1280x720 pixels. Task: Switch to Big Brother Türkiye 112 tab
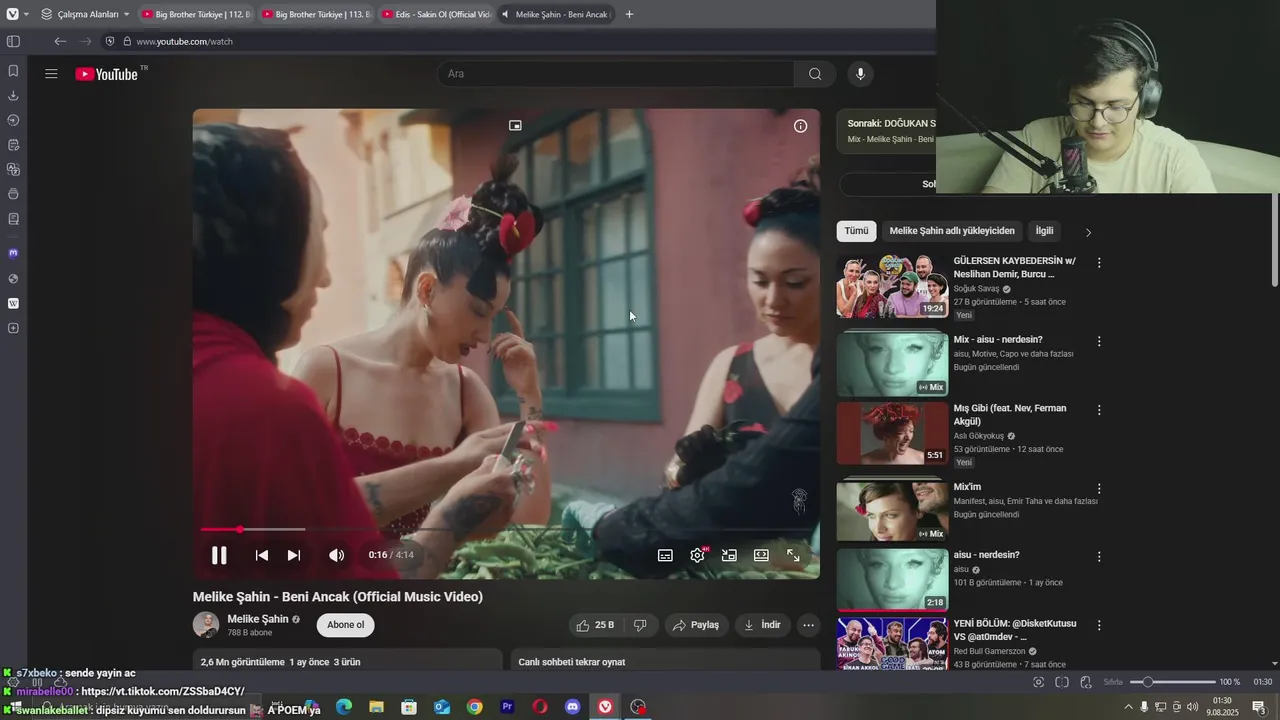[195, 14]
